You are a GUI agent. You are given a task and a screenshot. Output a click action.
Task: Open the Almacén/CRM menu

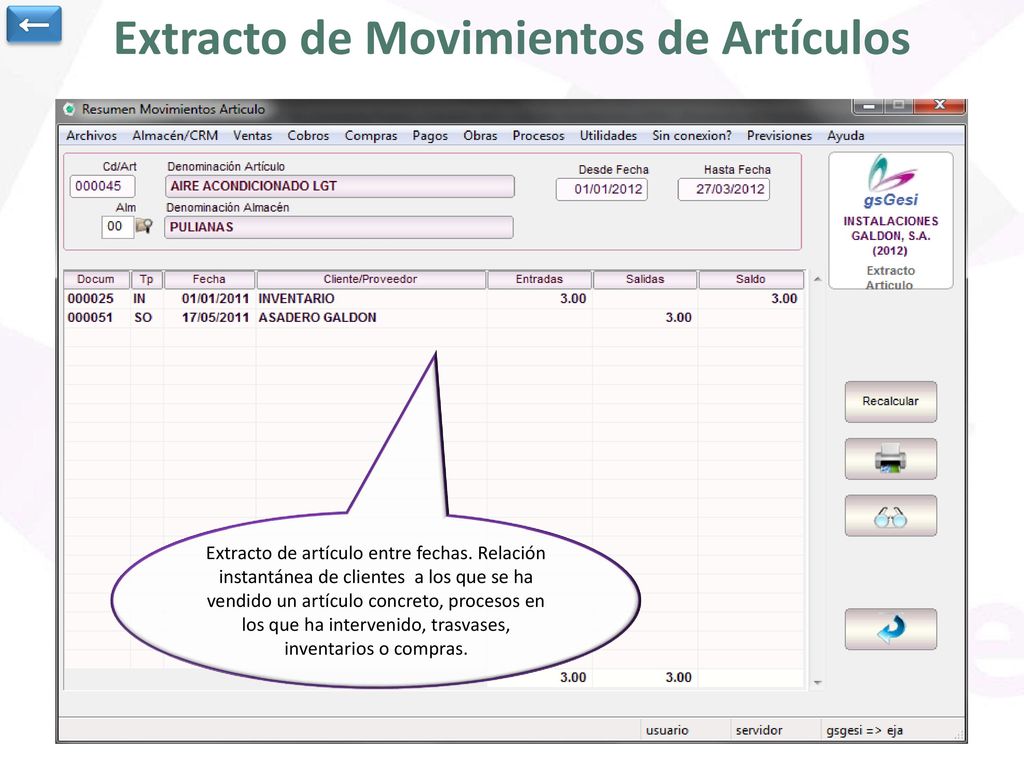[175, 136]
